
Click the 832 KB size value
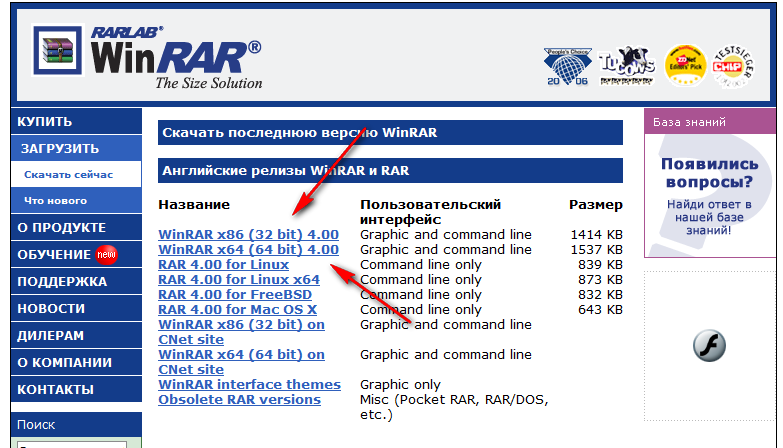600,295
